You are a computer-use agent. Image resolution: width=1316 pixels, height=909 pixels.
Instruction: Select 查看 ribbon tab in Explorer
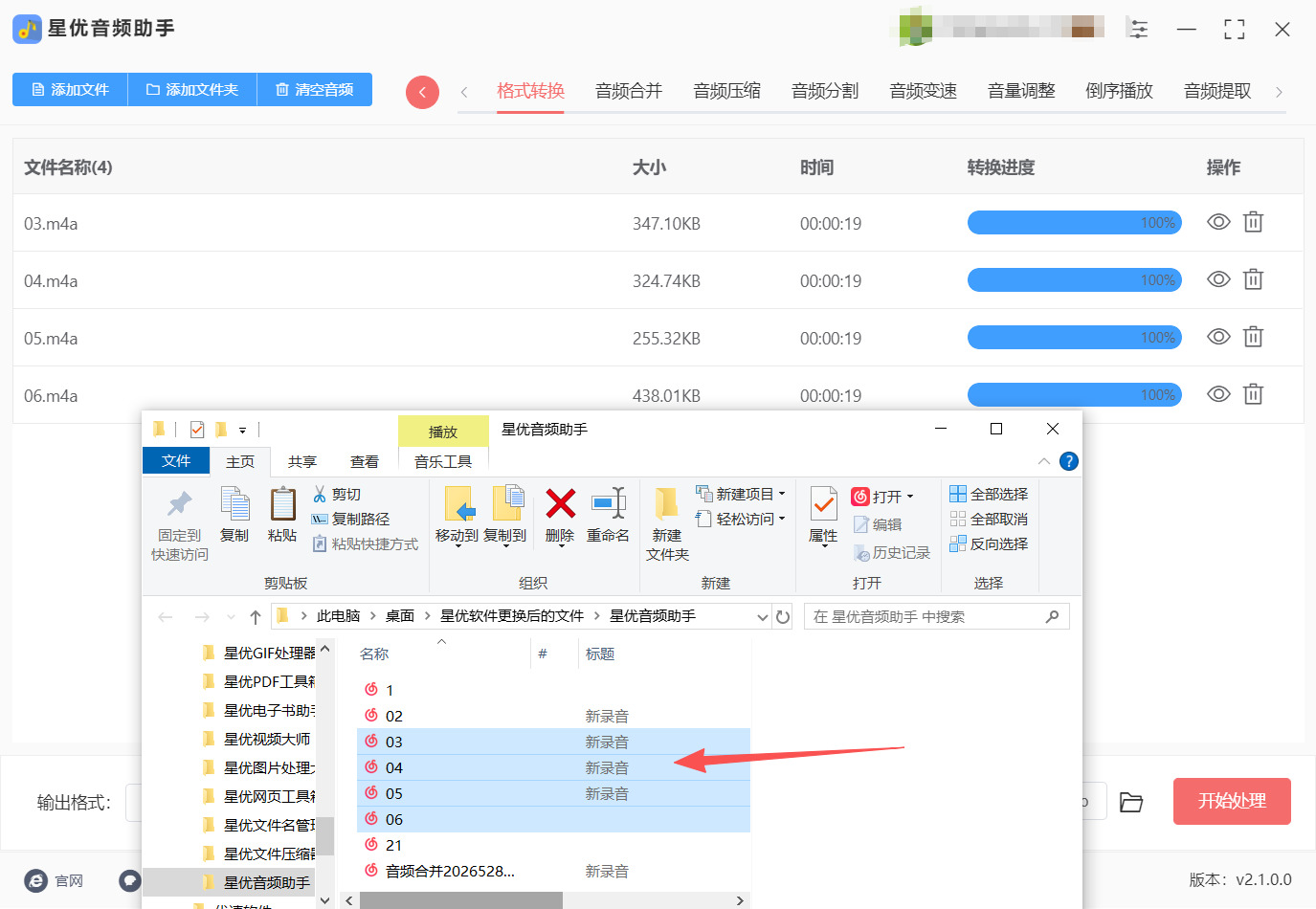tap(365, 461)
